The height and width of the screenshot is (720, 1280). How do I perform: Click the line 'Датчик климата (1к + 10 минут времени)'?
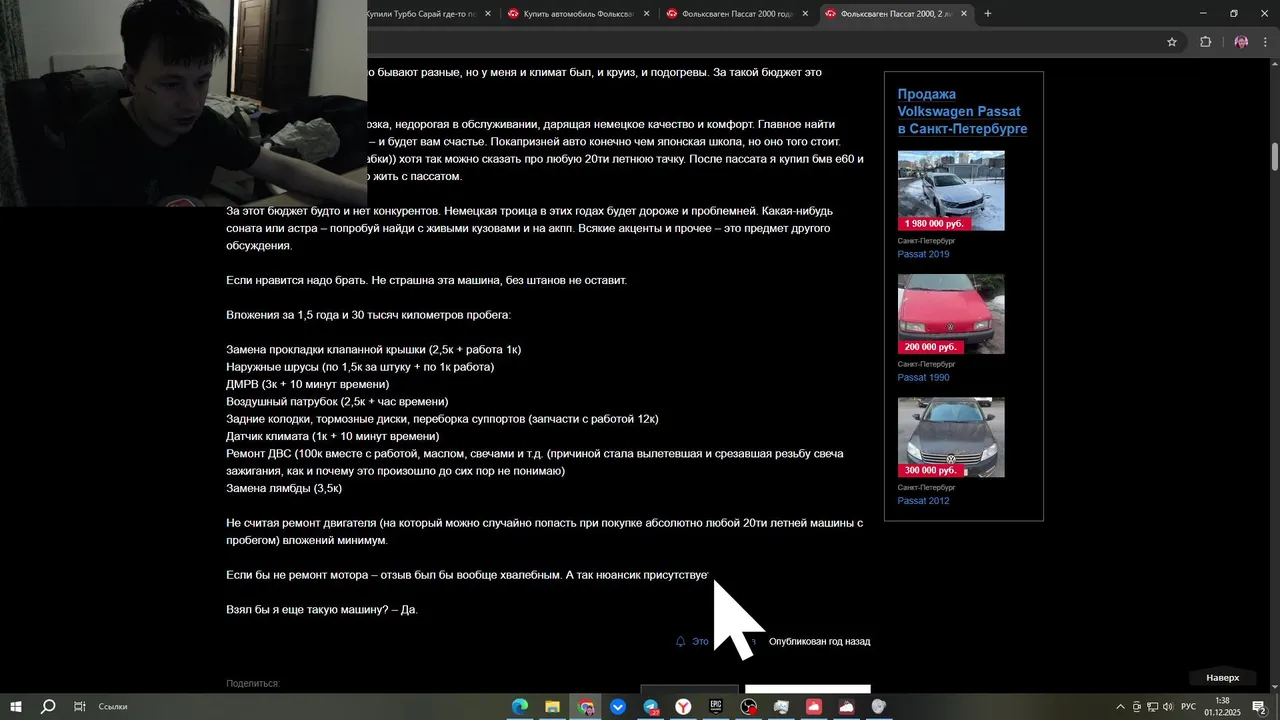tap(333, 436)
